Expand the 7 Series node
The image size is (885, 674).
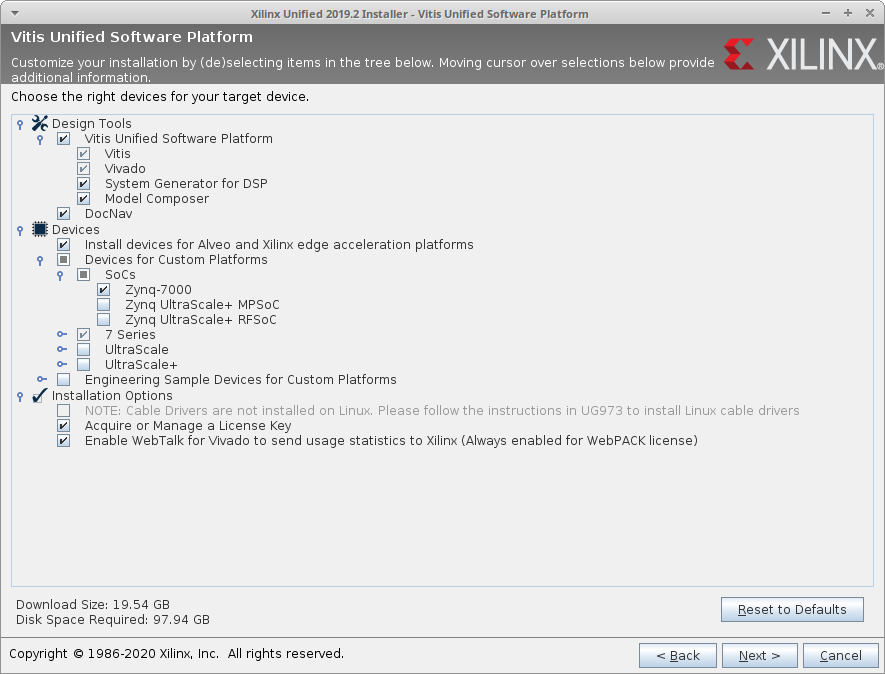pos(62,334)
